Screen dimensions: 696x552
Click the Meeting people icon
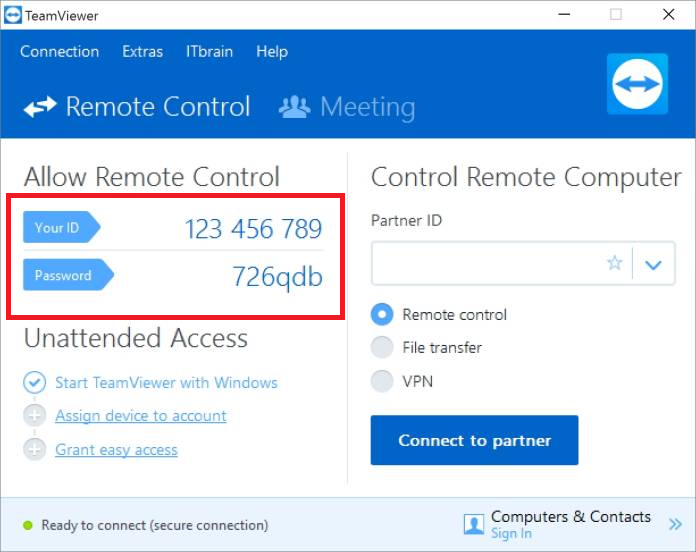294,107
